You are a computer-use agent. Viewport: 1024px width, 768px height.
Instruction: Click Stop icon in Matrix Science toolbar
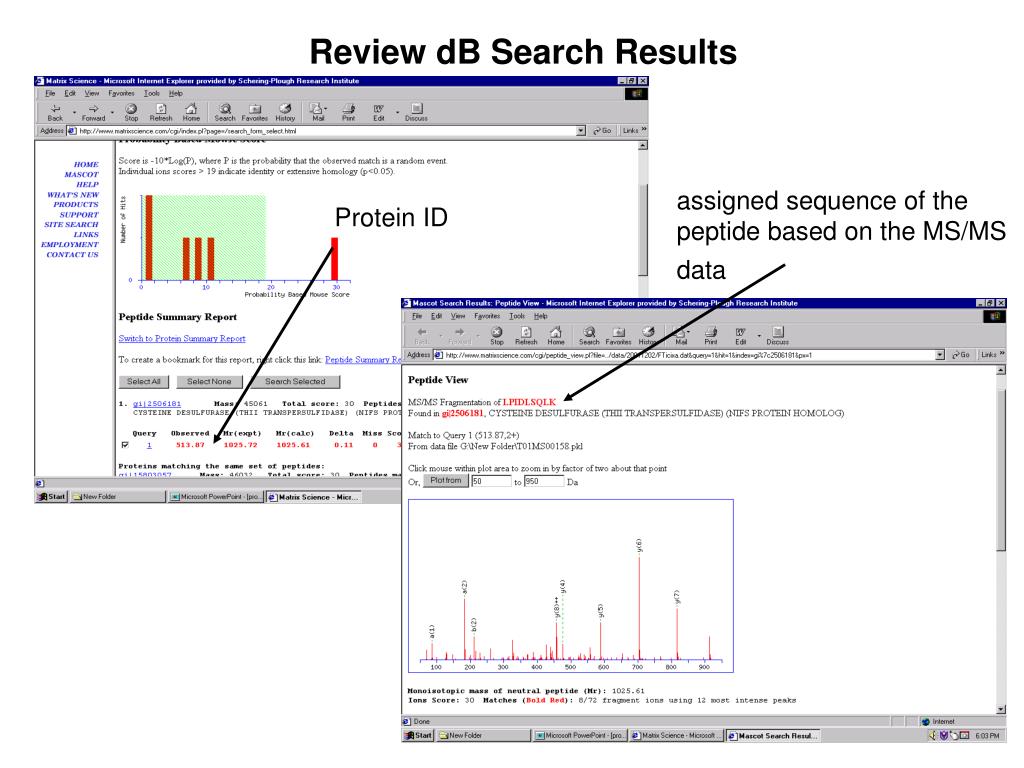(x=131, y=112)
